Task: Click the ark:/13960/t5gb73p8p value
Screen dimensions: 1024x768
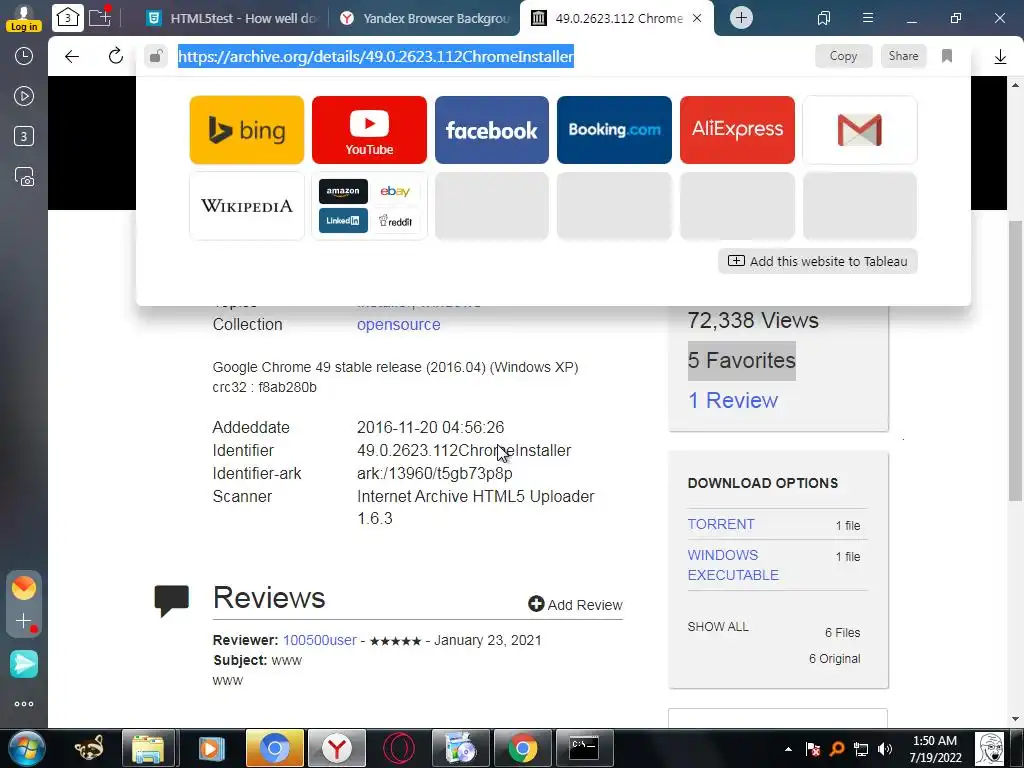Action: click(434, 473)
